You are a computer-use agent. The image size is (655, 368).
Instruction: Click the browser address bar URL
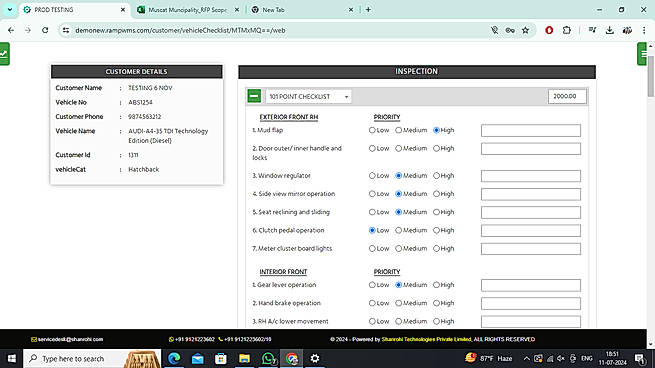[x=180, y=30]
